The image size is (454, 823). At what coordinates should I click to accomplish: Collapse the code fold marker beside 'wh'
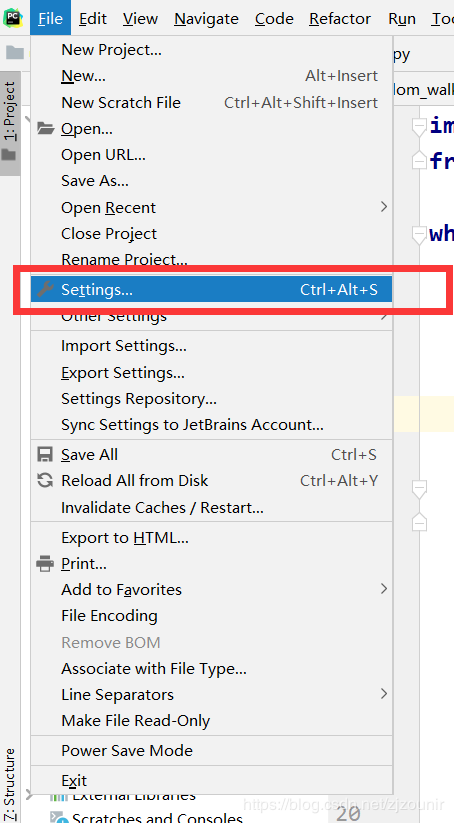419,235
